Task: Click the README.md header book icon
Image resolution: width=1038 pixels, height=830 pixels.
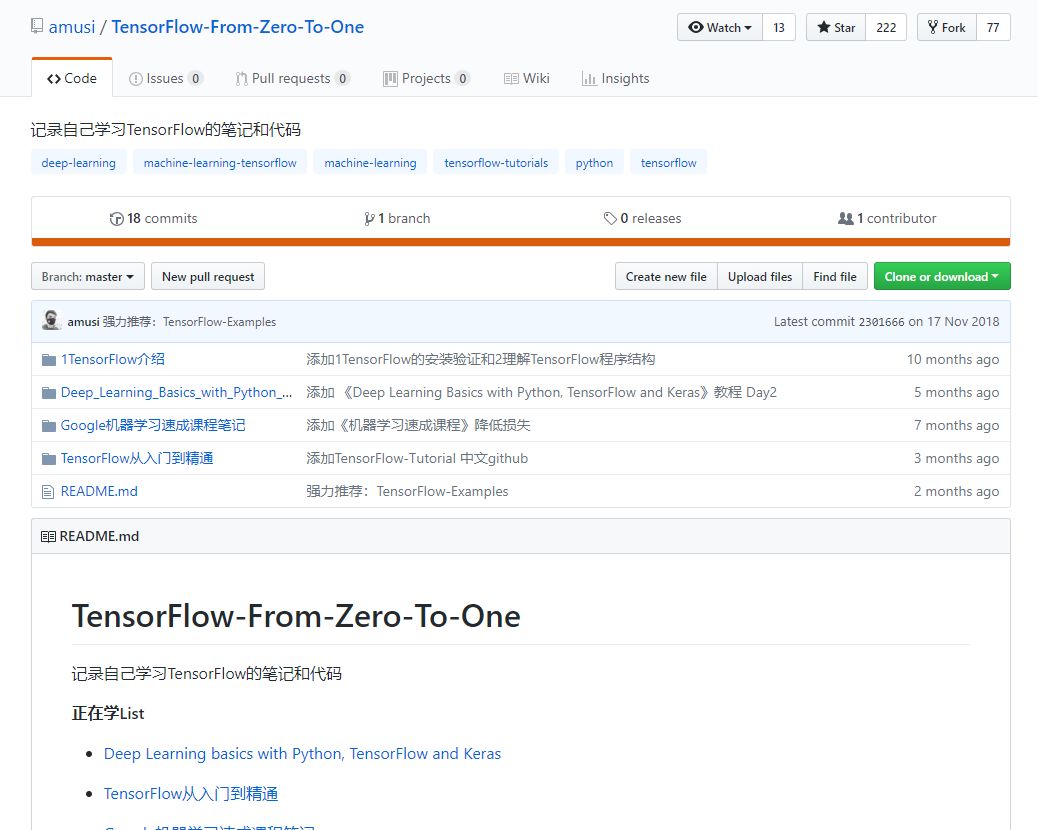Action: 48,537
